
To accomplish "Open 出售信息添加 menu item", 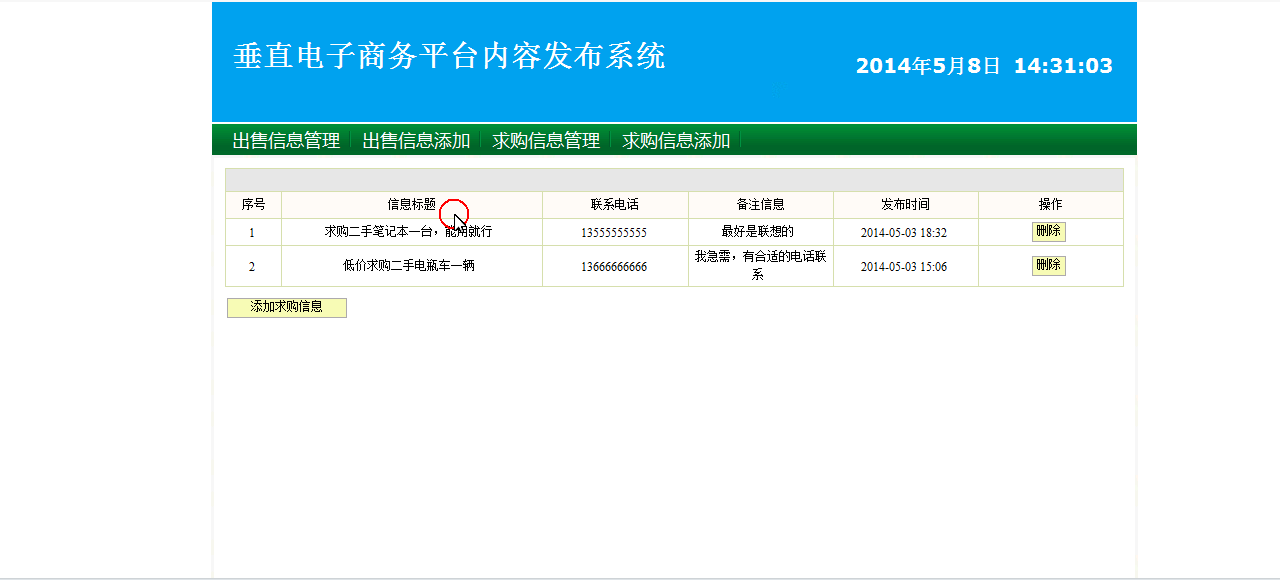I will click(x=416, y=141).
